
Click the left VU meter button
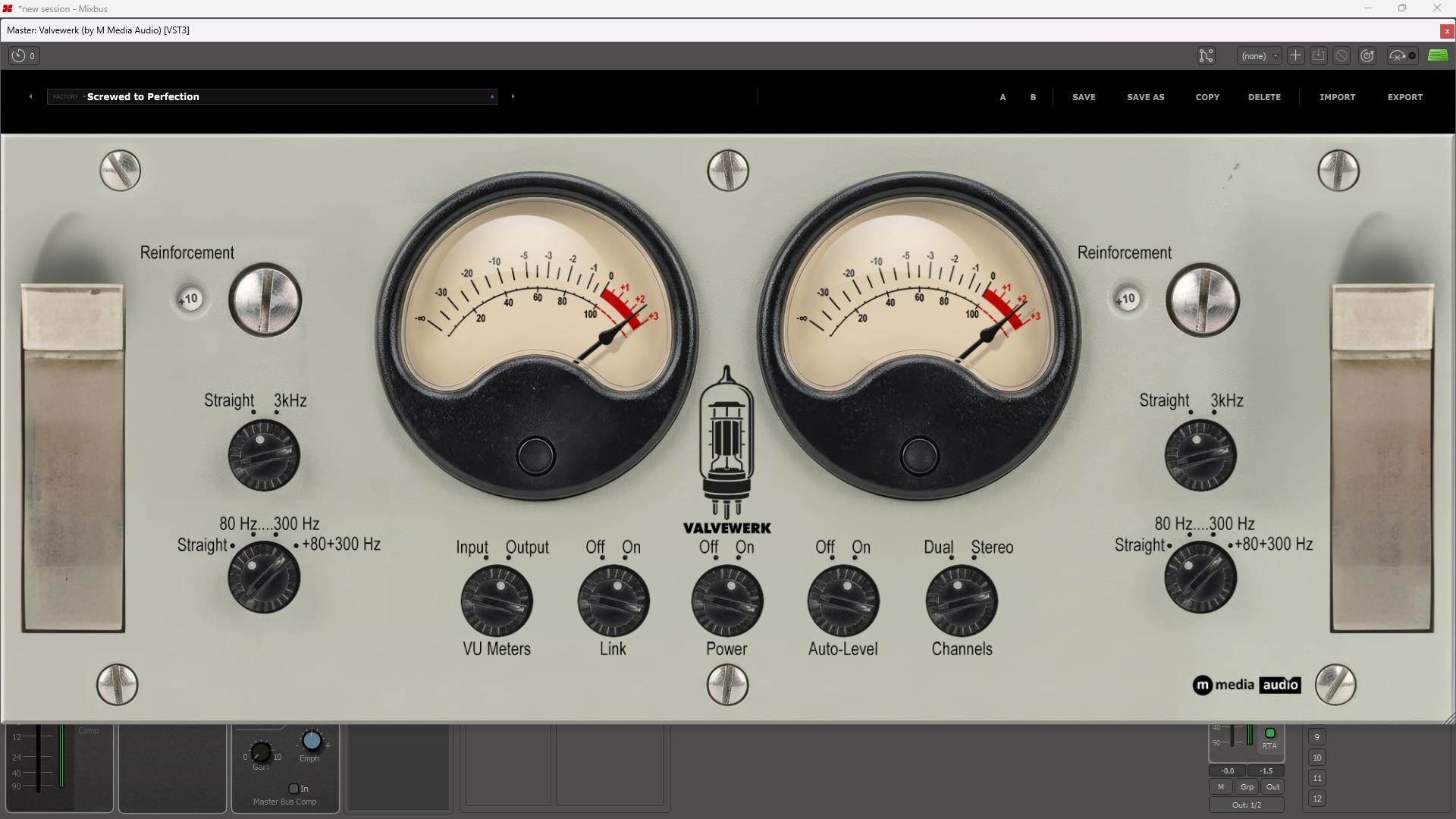coord(535,456)
